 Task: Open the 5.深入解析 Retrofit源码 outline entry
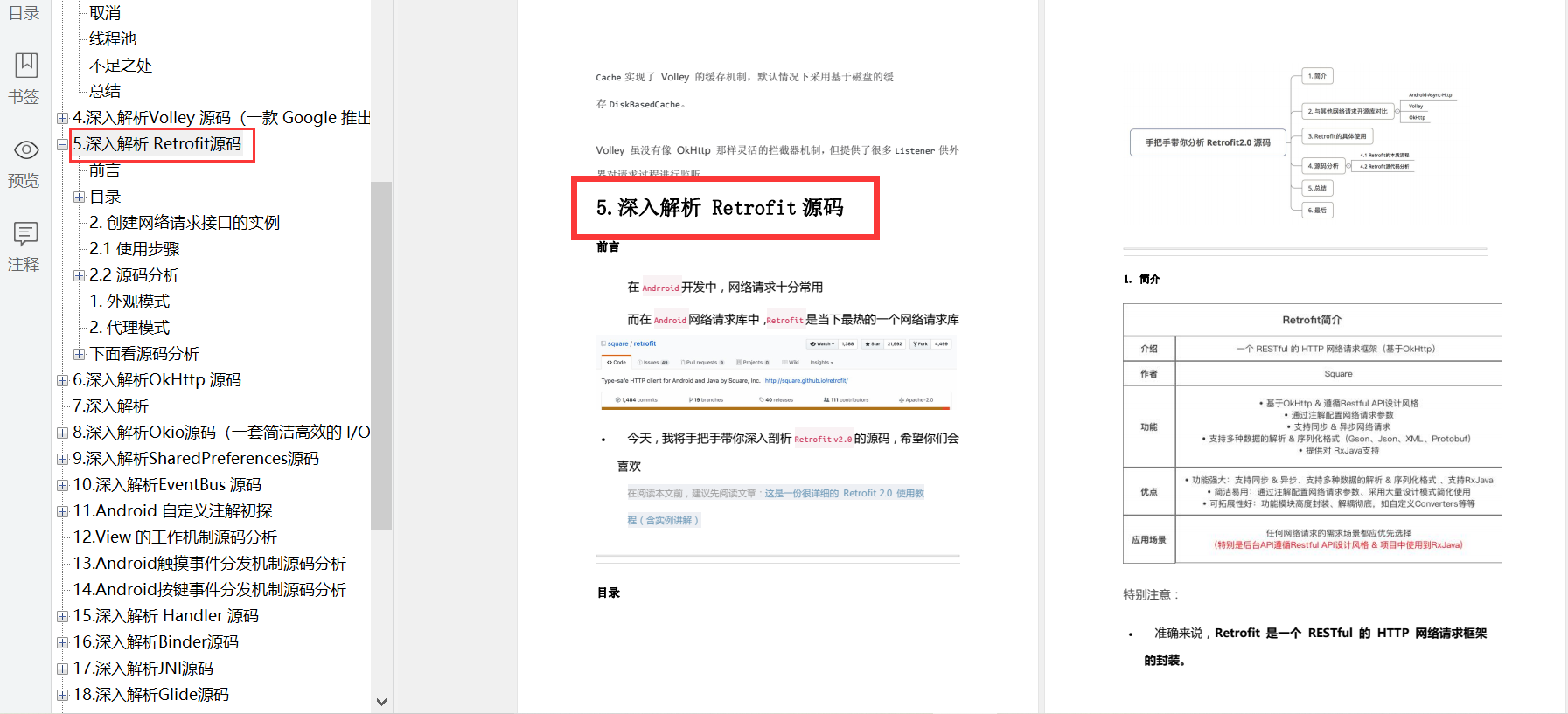[157, 143]
